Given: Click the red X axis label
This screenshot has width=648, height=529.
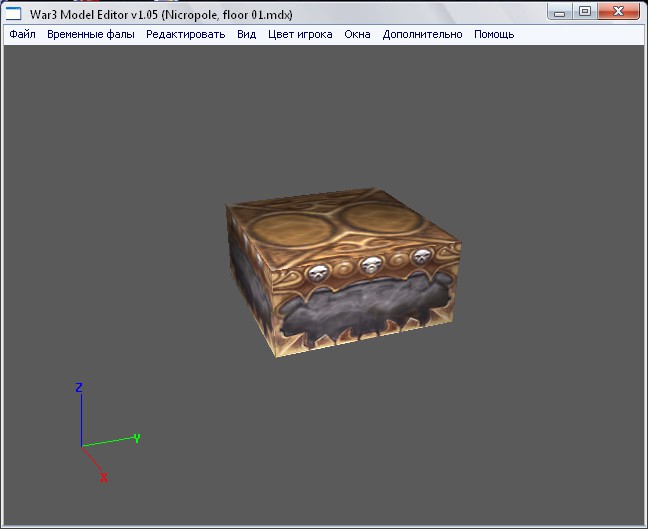Looking at the screenshot, I should [104, 478].
